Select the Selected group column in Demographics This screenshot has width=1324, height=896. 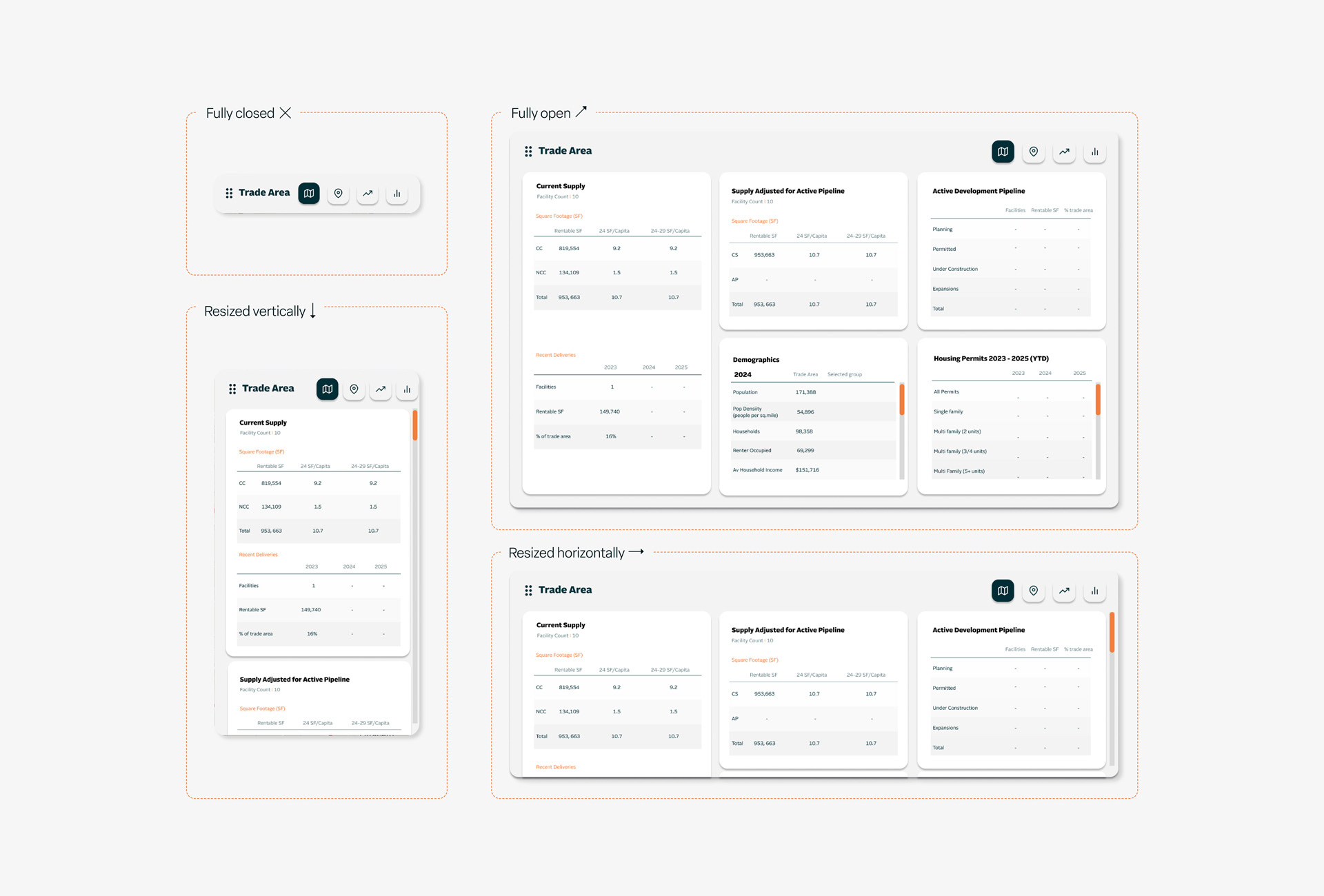coord(844,374)
